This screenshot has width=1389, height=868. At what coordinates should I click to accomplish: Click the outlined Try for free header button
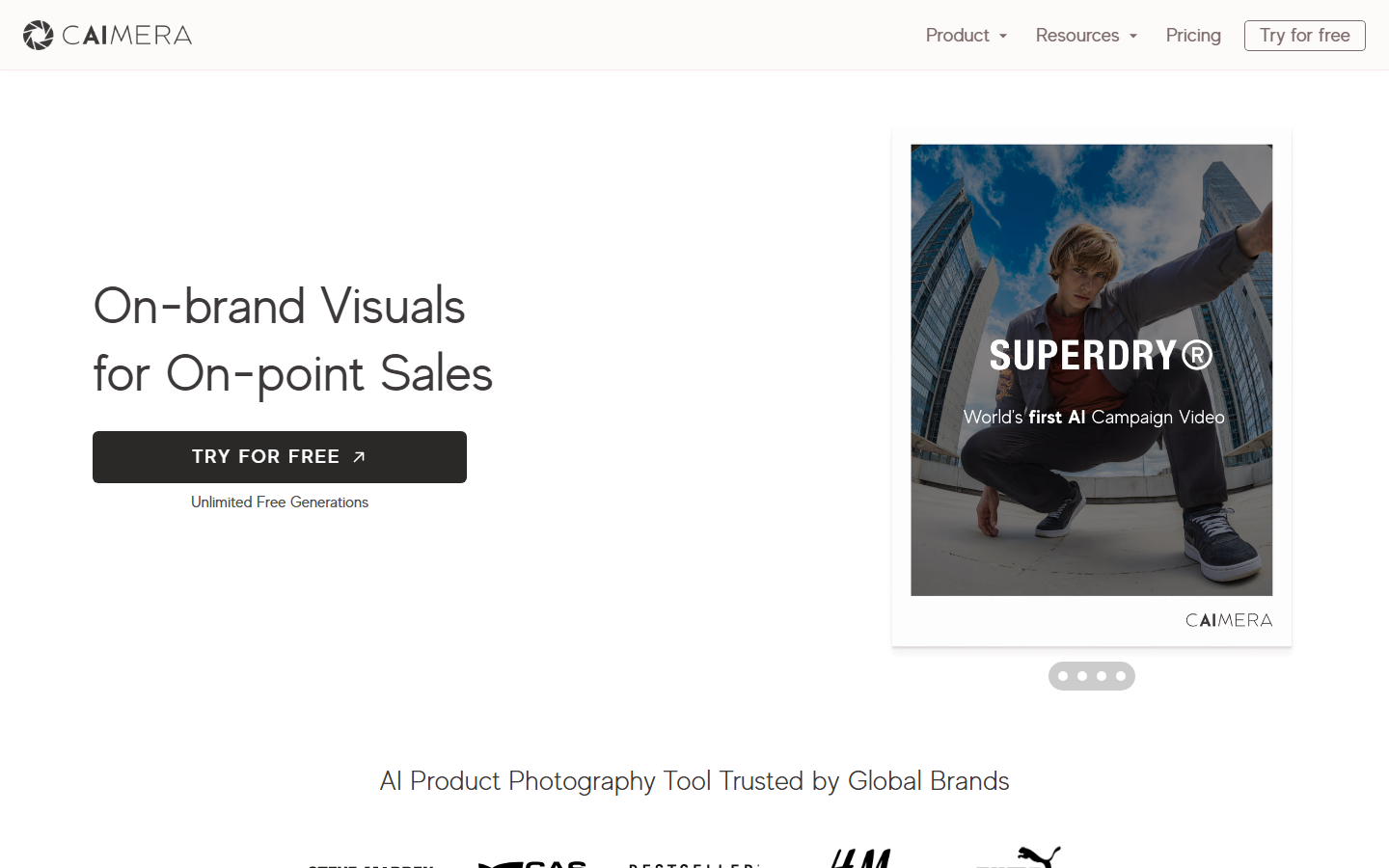(x=1304, y=36)
